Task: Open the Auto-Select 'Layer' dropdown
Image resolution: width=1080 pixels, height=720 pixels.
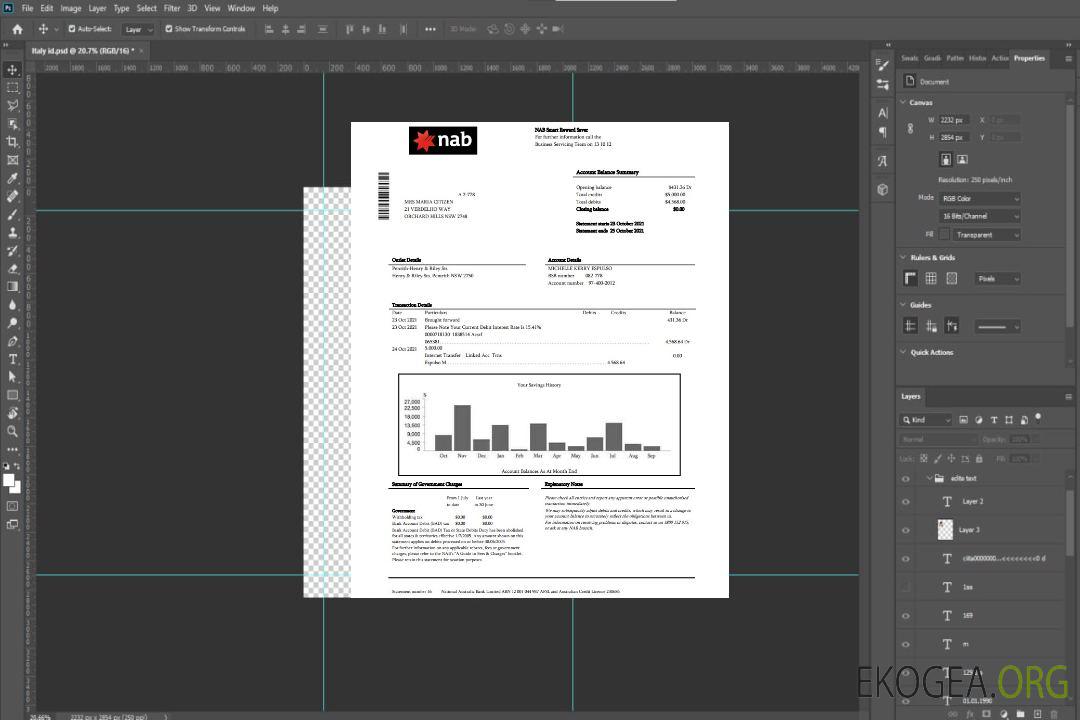Action: coord(138,29)
